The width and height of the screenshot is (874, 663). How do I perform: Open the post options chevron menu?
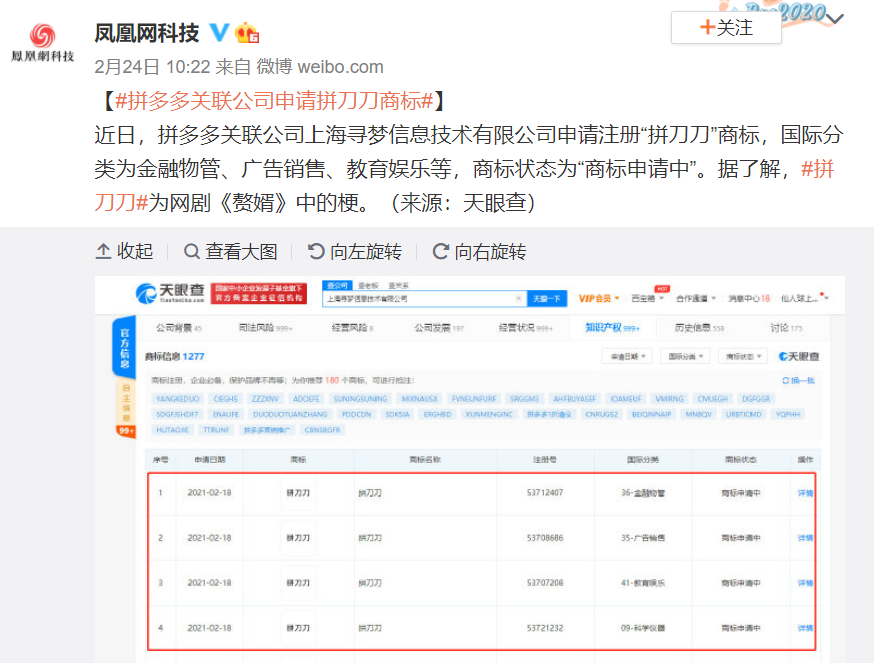[x=834, y=20]
